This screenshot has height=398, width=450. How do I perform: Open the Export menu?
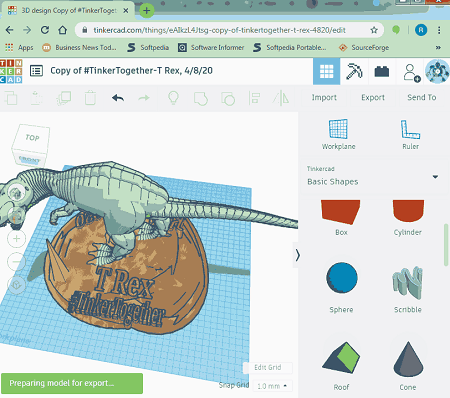pos(373,97)
